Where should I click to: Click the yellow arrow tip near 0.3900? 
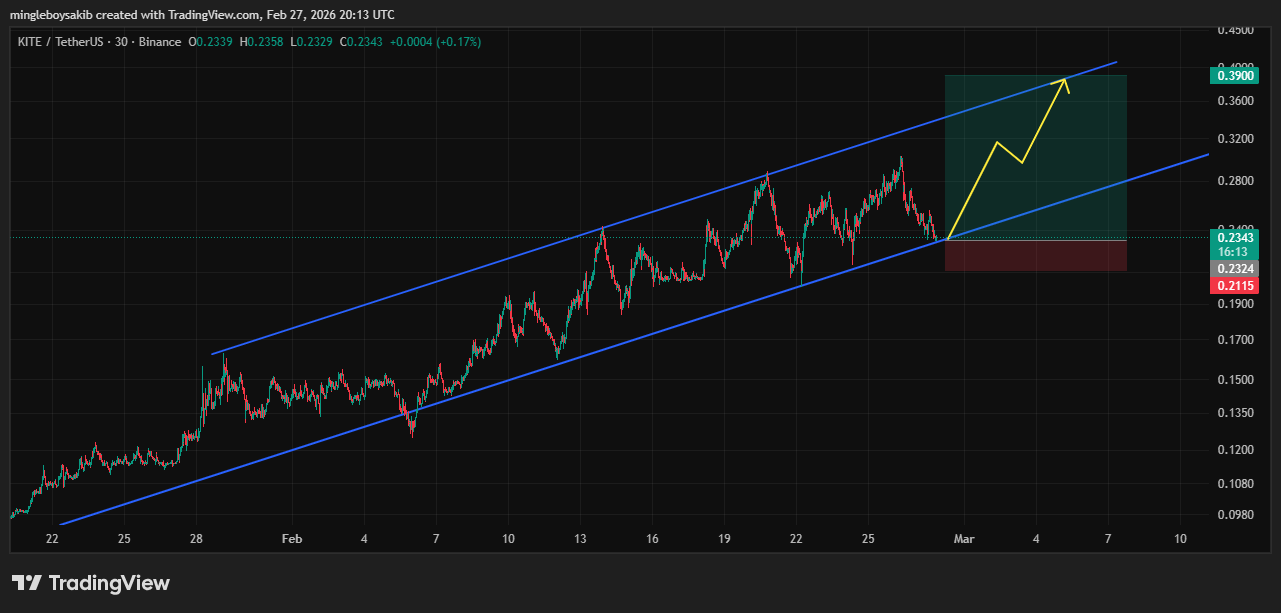1064,79
